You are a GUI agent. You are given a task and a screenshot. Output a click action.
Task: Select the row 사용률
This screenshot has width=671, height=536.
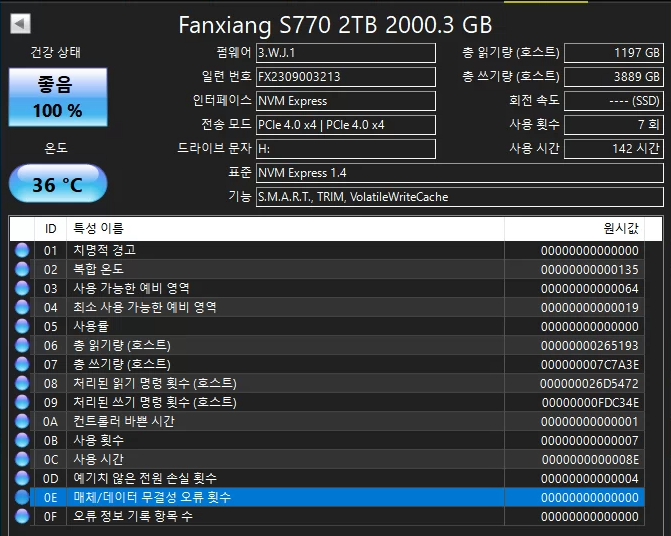pyautogui.click(x=327, y=326)
